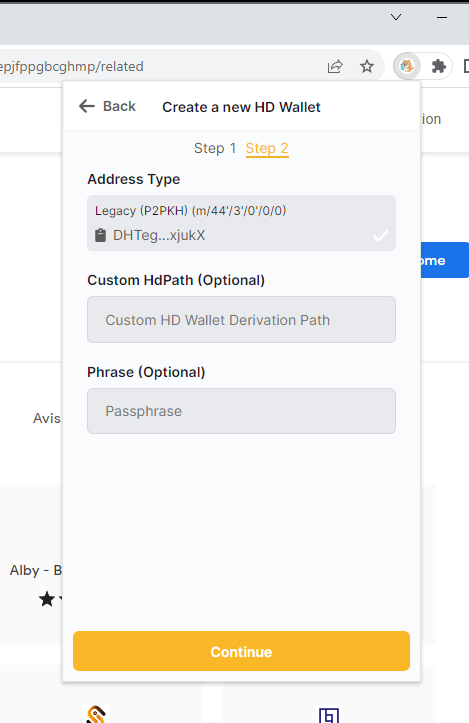Toggle the checkmark on Legacy address type
Image resolution: width=469 pixels, height=723 pixels.
[x=380, y=236]
